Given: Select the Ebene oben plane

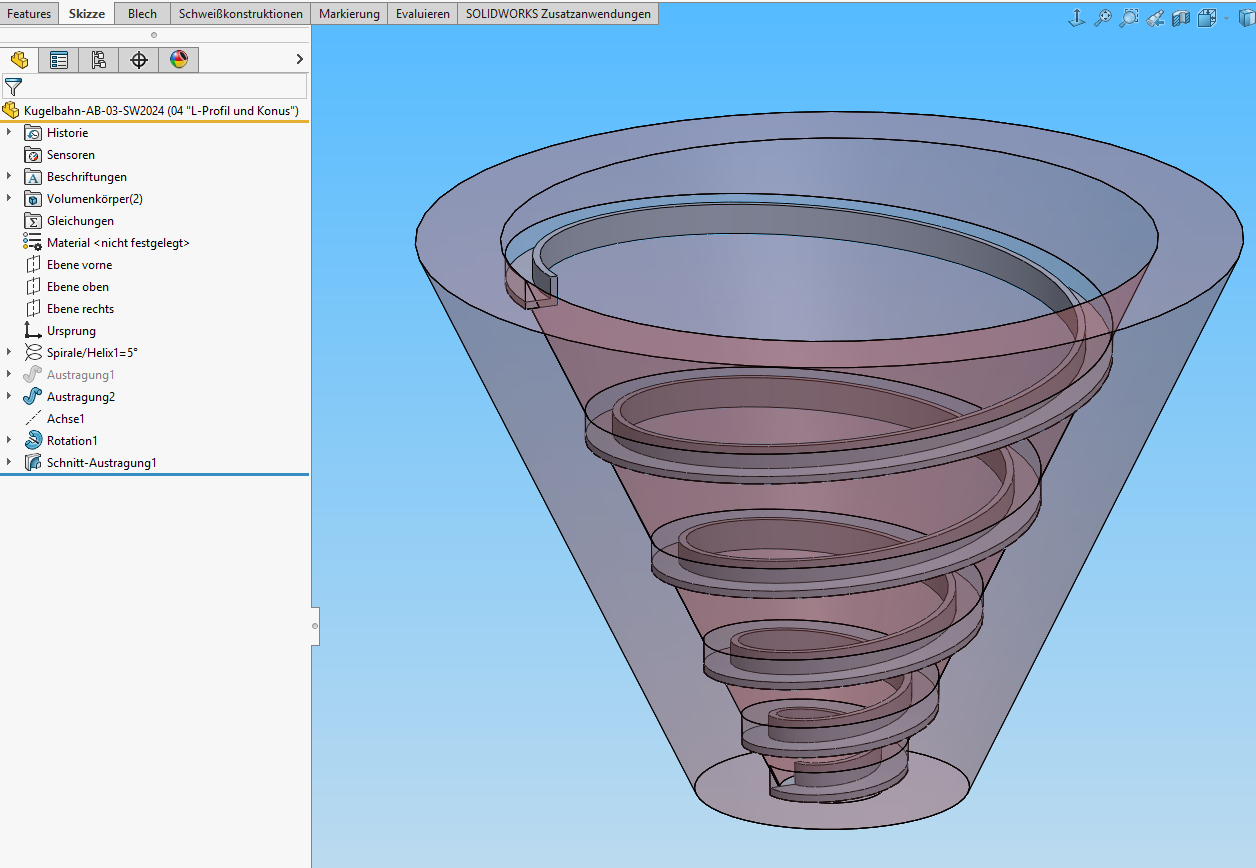Looking at the screenshot, I should (78, 287).
